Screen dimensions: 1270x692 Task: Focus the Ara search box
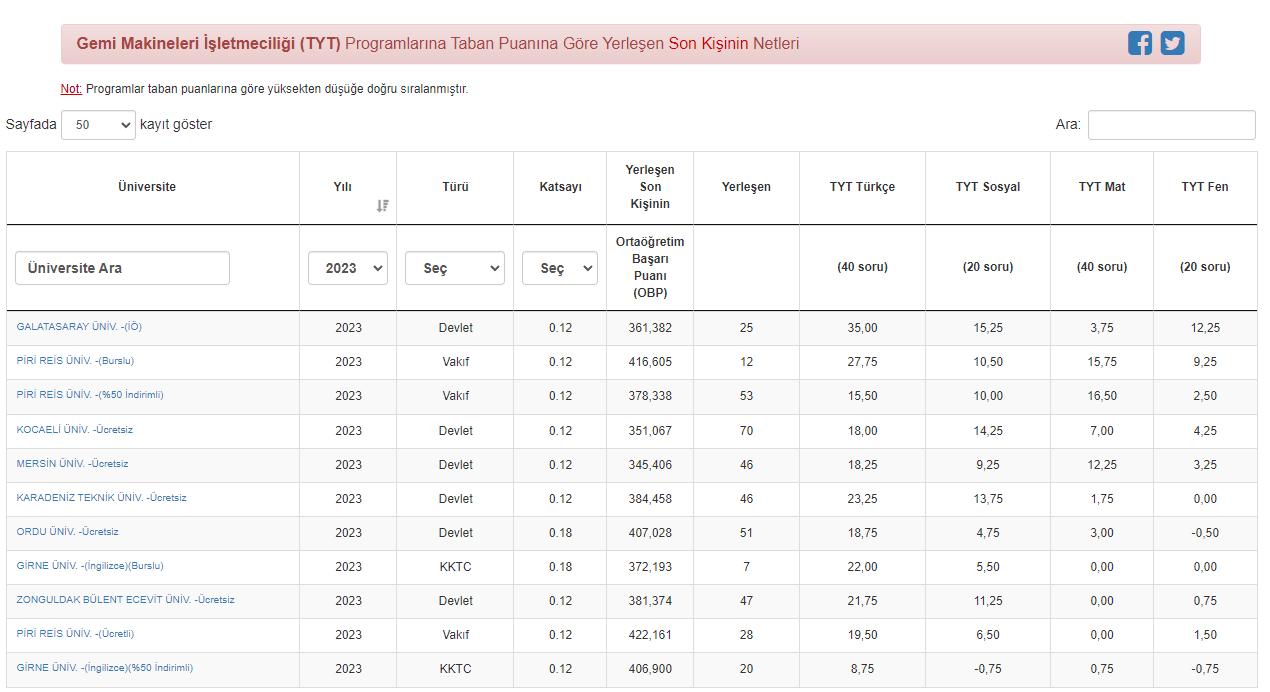point(1171,125)
